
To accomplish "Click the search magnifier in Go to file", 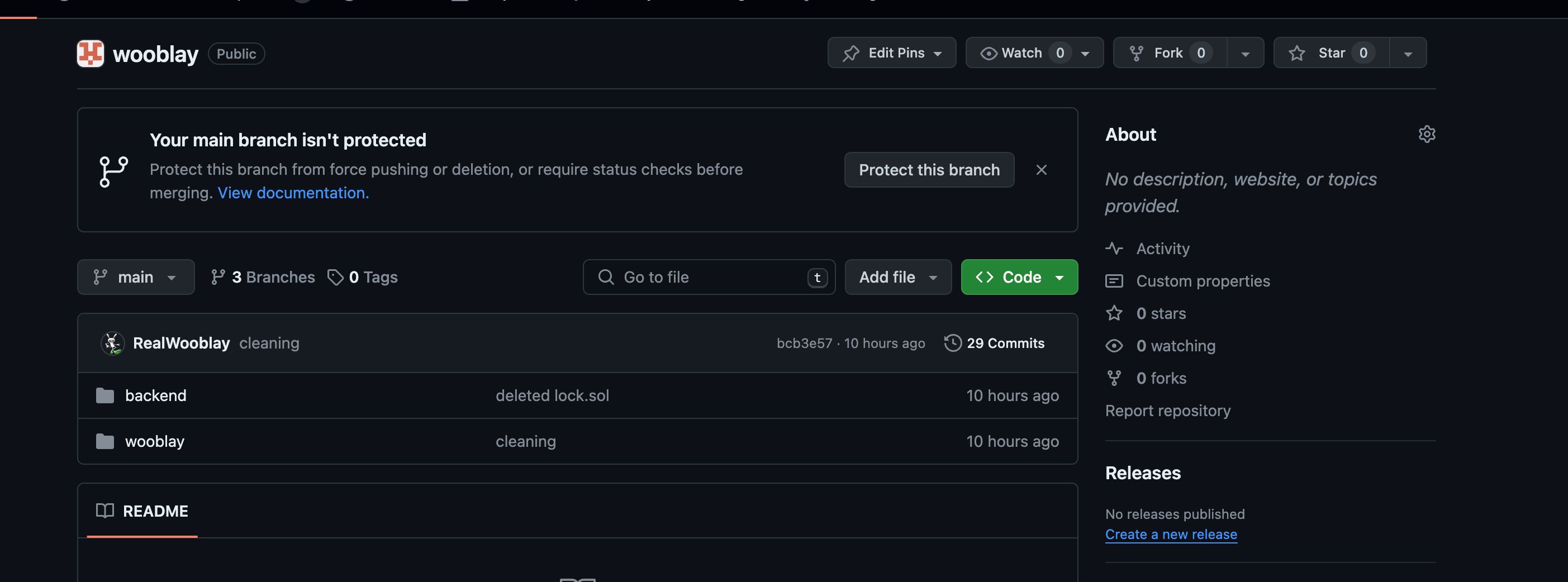I will tap(606, 278).
